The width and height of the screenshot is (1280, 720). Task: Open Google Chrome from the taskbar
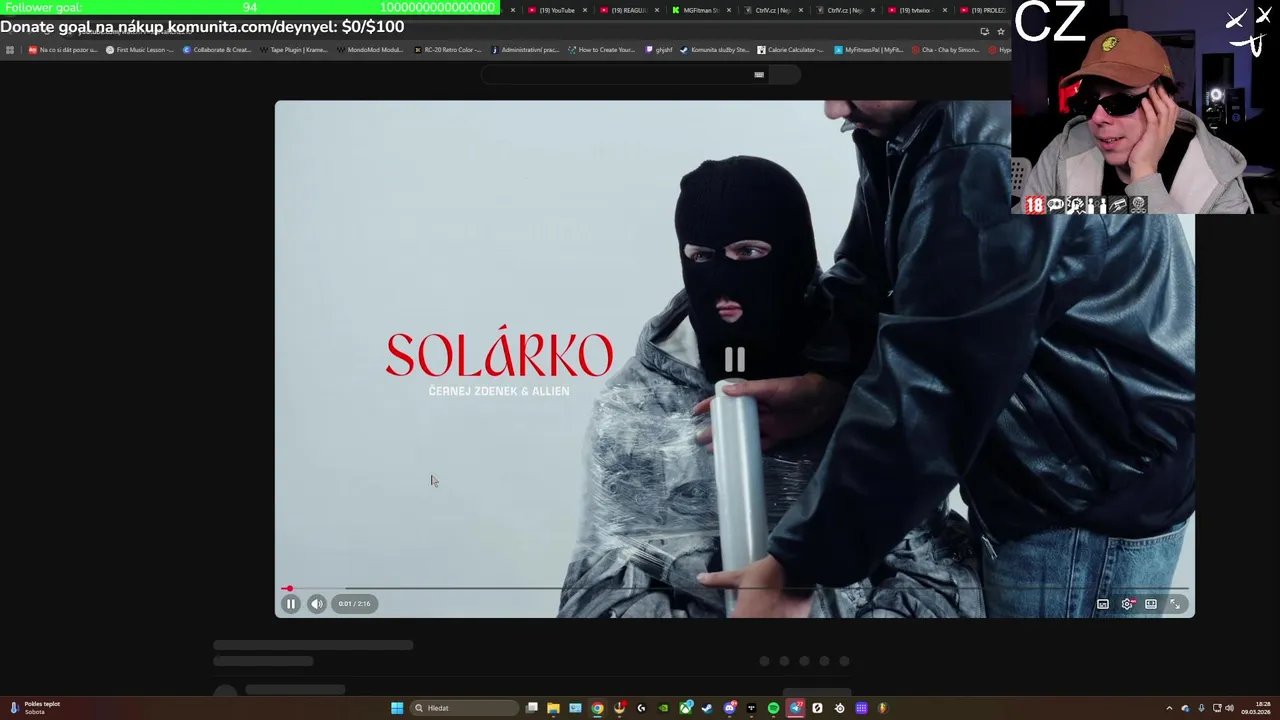(x=597, y=708)
